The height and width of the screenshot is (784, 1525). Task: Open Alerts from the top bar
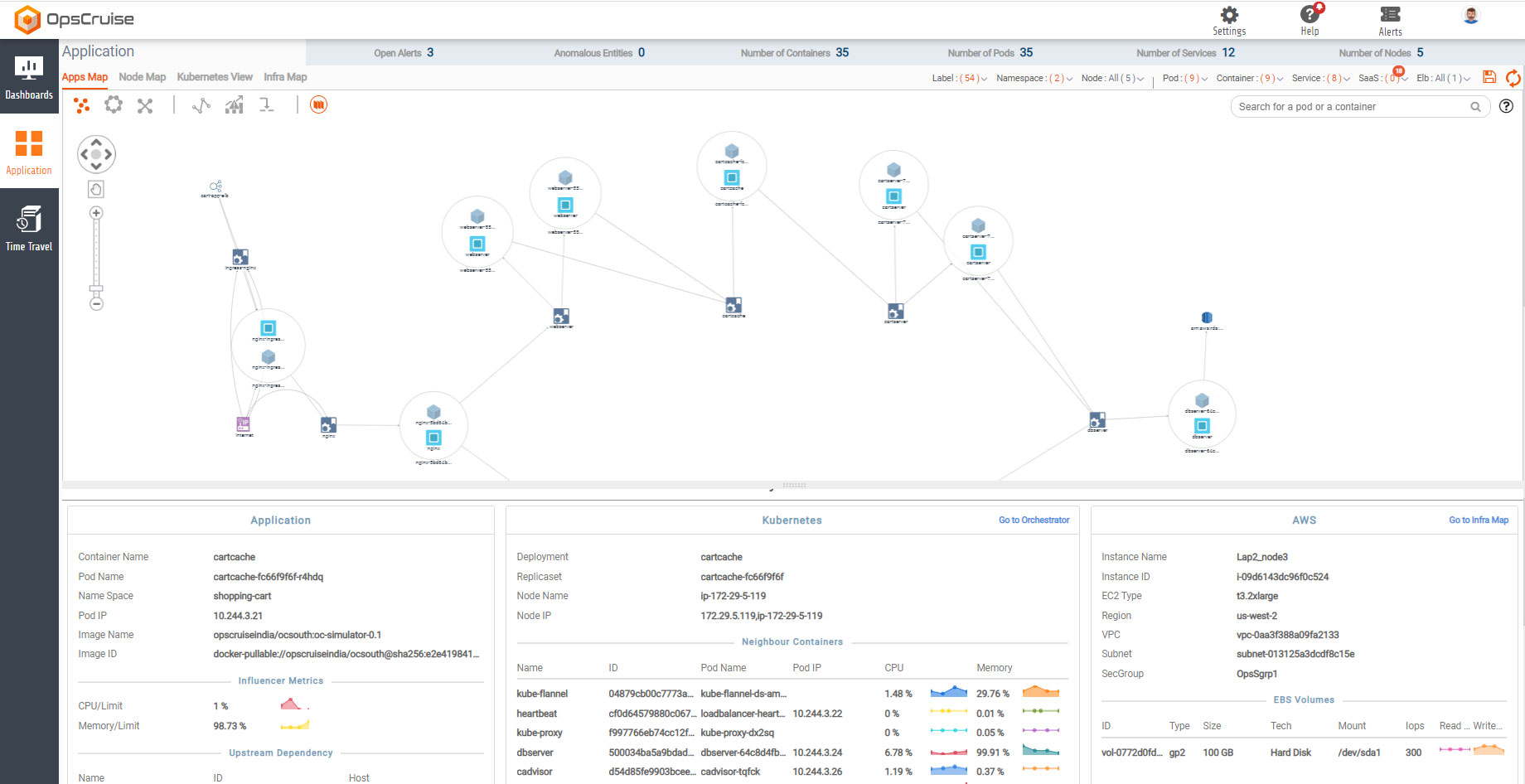1390,21
